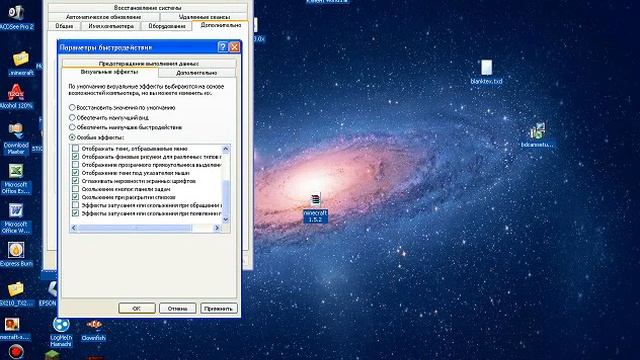Screen dimensions: 640x360
Task: Click the 'Применить' apply button
Action: click(x=218, y=308)
